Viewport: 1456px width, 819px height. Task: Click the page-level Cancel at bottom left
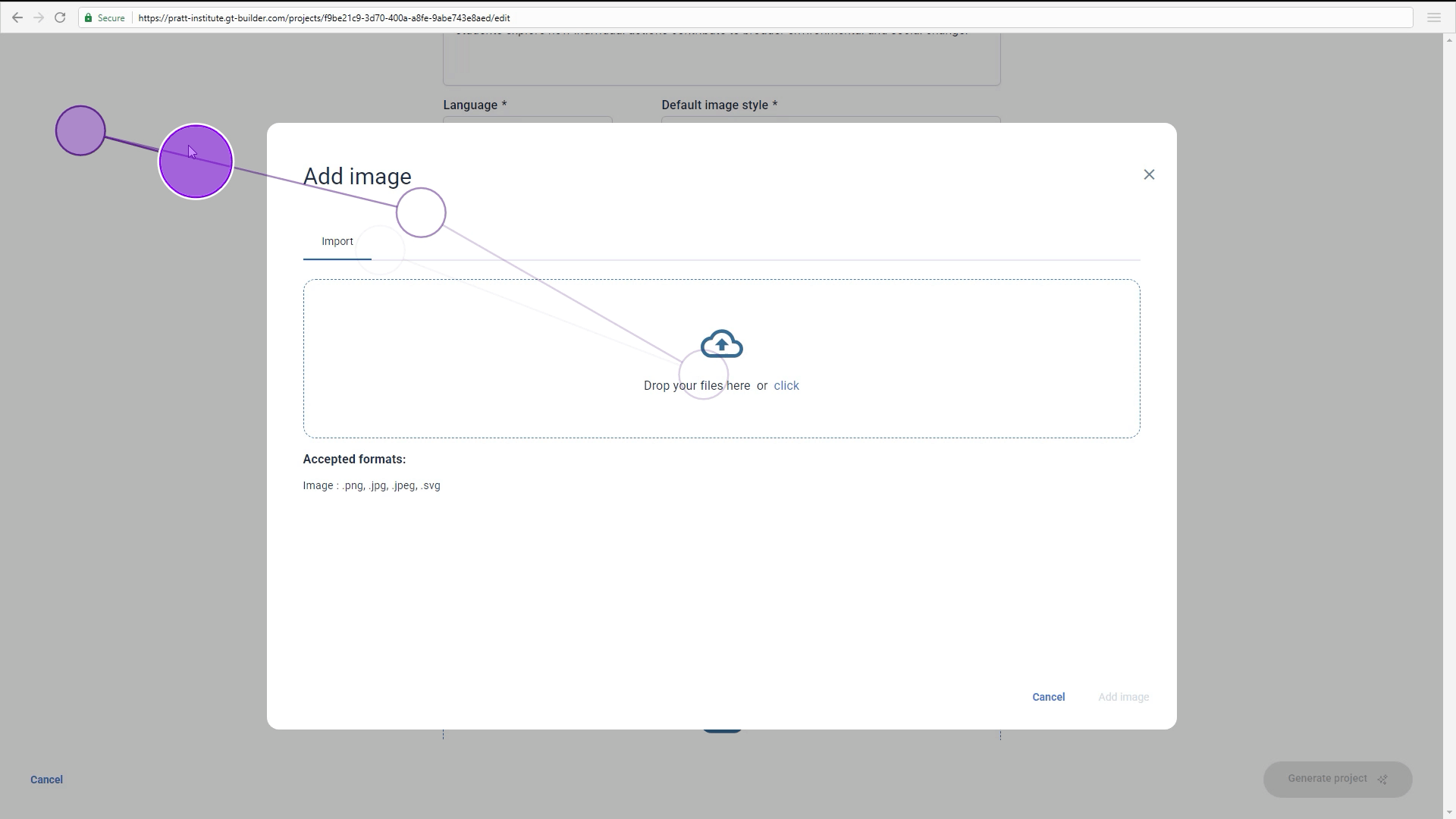46,780
